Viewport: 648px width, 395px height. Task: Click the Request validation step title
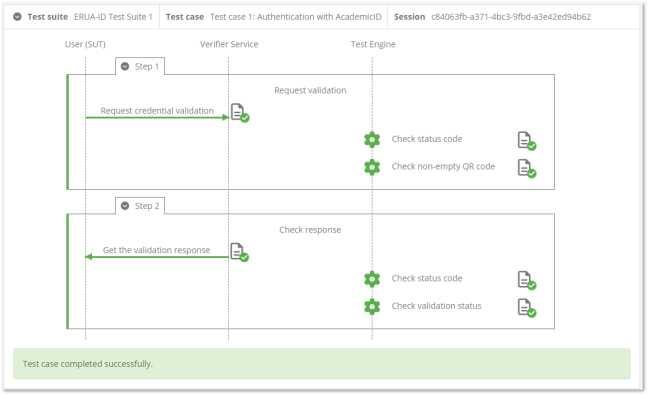pos(310,90)
